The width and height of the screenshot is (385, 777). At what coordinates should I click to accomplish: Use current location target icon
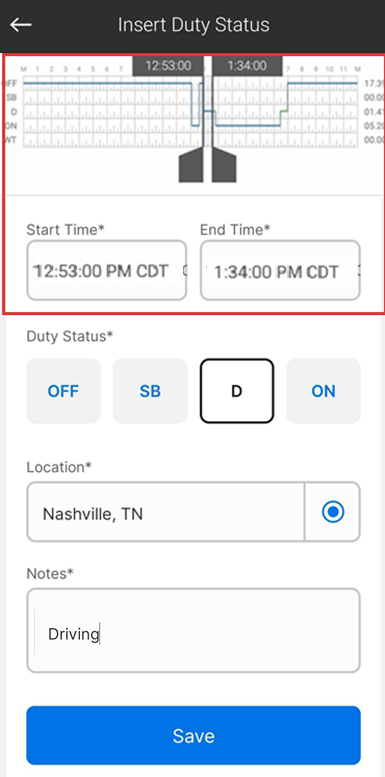pyautogui.click(x=332, y=512)
